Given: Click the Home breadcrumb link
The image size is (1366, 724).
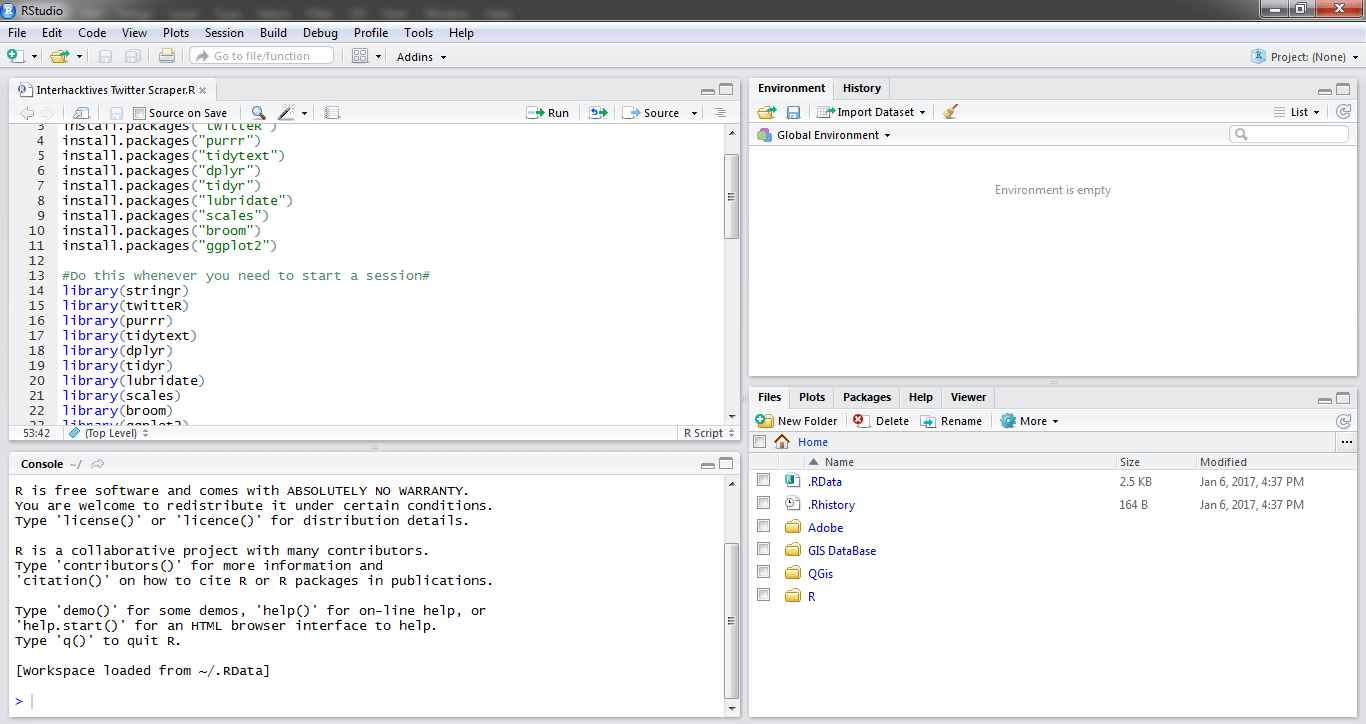Looking at the screenshot, I should pos(813,442).
